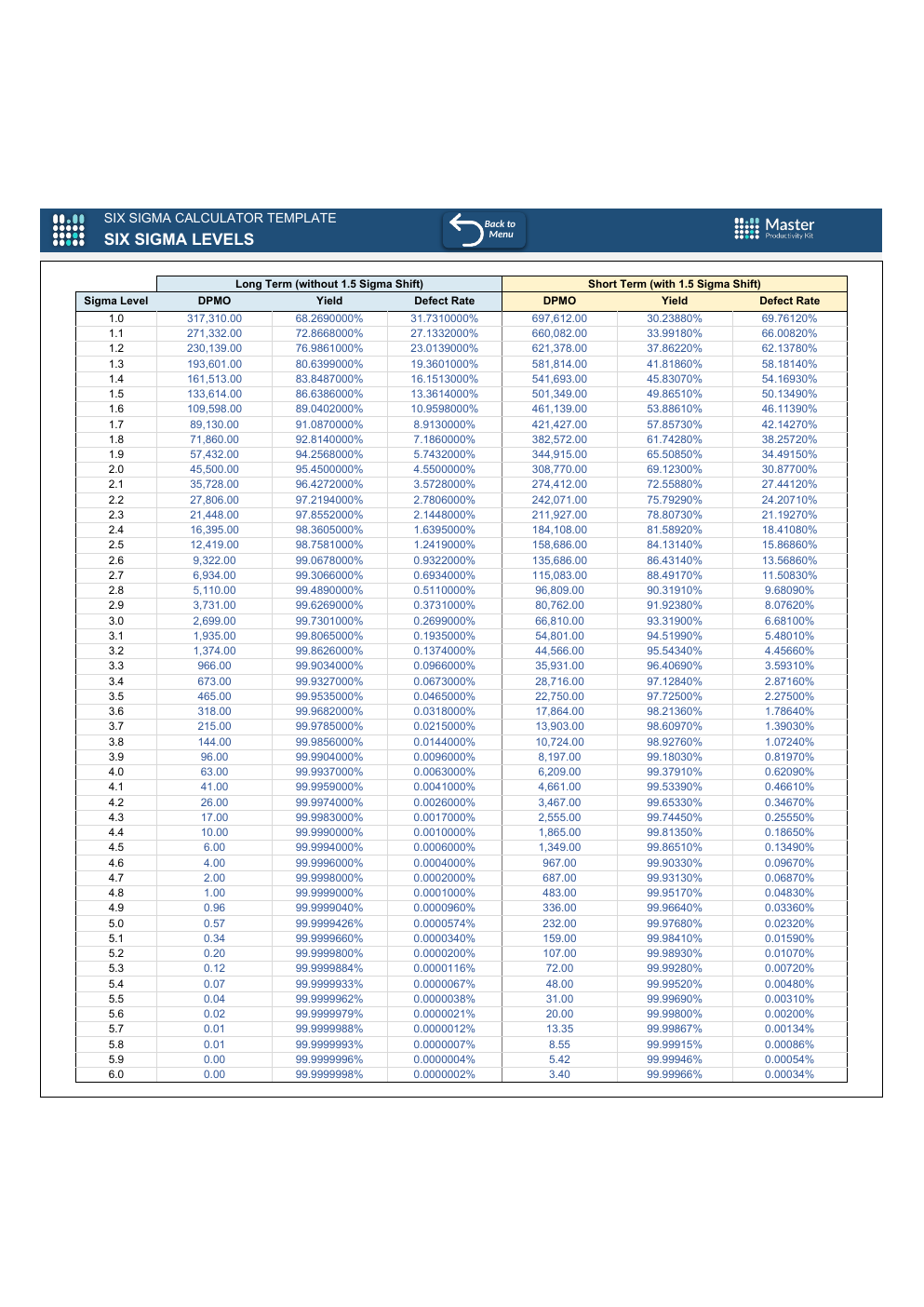The width and height of the screenshot is (924, 1307).
Task: Select short term DPMO cell 3.40
Action: 559,1074
